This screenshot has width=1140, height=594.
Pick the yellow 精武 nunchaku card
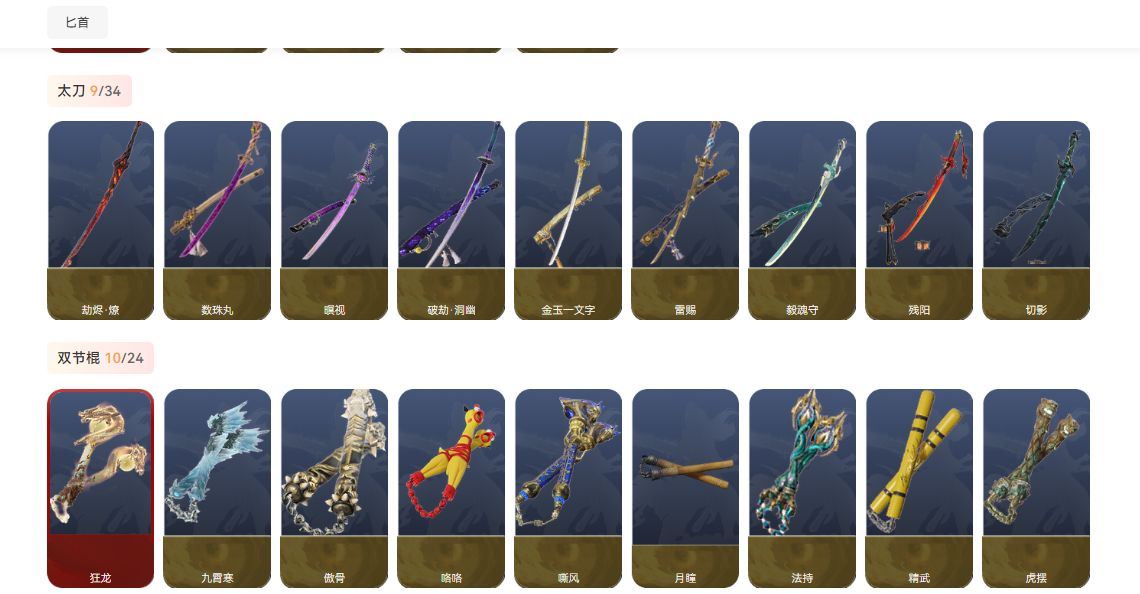click(920, 489)
